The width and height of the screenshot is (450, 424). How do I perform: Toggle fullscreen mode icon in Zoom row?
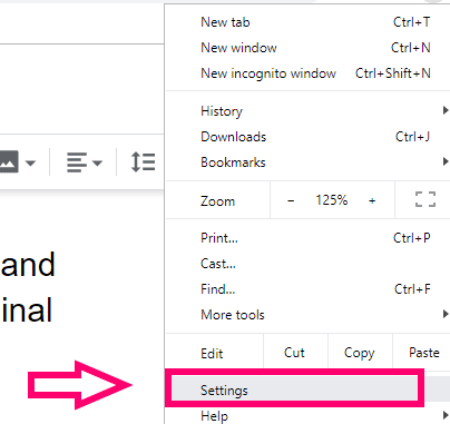(x=425, y=199)
